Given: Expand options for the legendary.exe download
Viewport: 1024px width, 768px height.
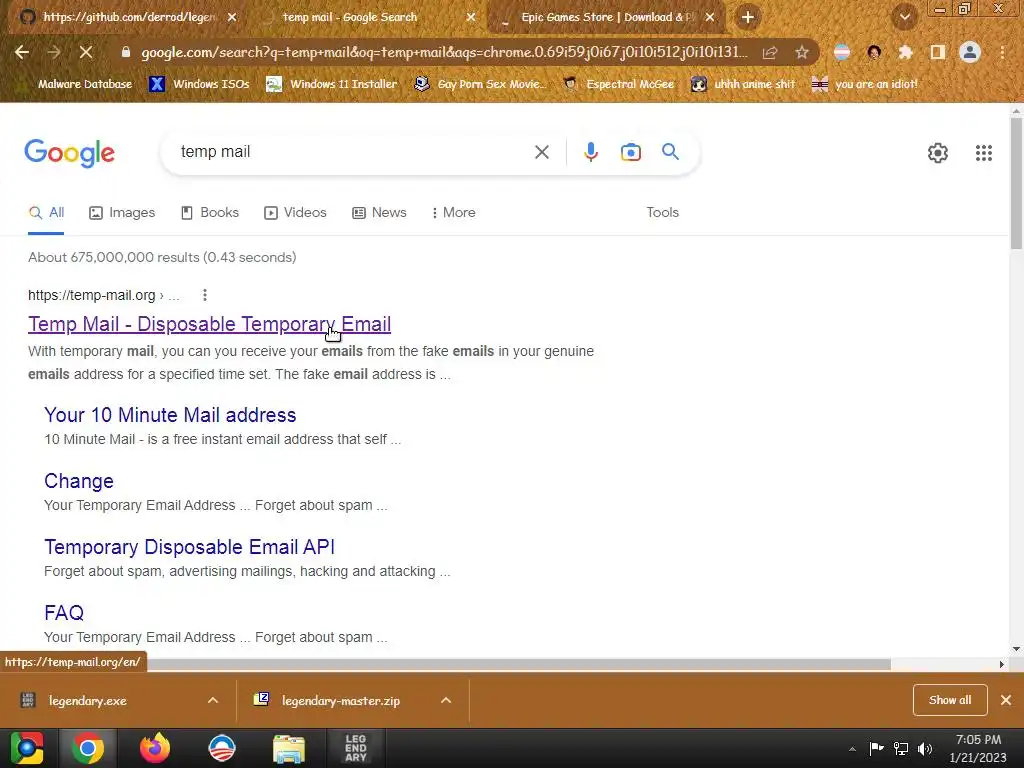Looking at the screenshot, I should (213, 700).
